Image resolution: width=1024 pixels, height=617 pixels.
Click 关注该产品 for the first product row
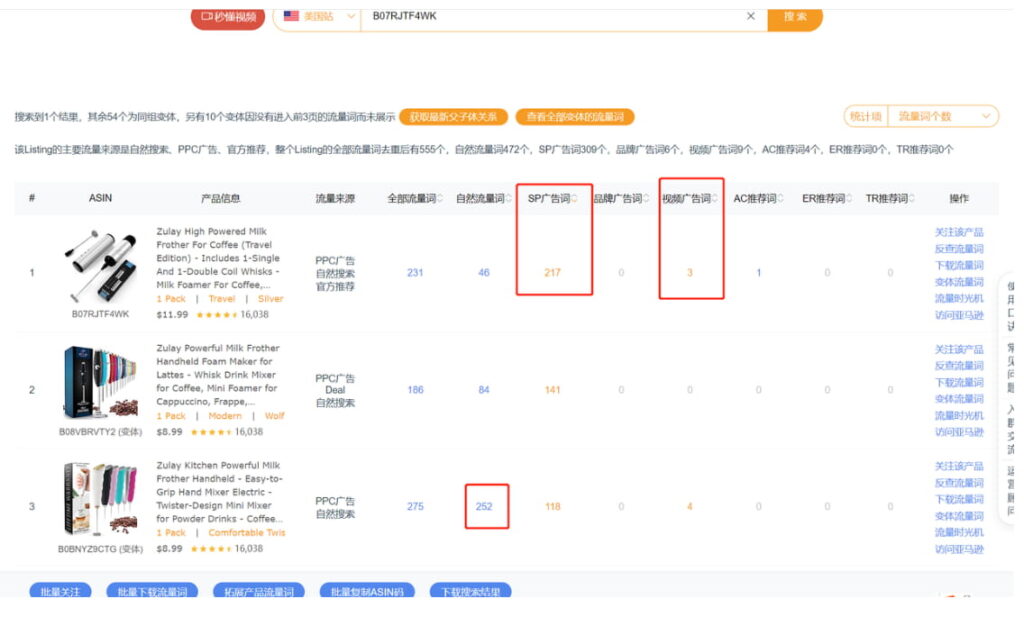[958, 233]
